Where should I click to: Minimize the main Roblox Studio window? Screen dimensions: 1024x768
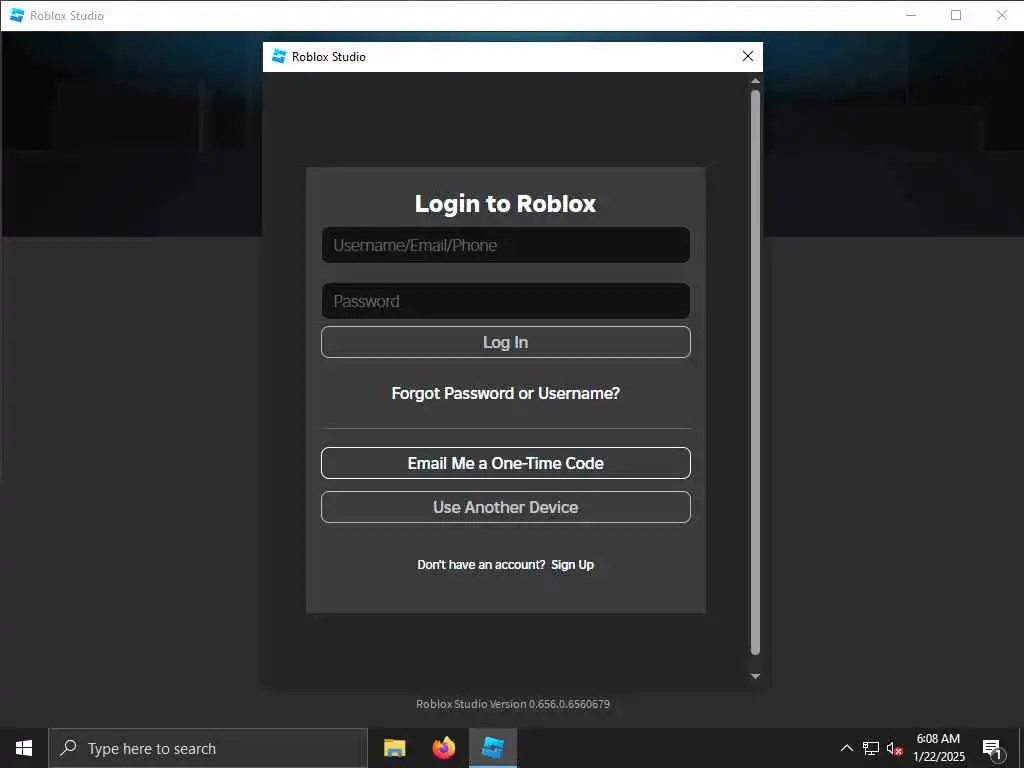911,15
